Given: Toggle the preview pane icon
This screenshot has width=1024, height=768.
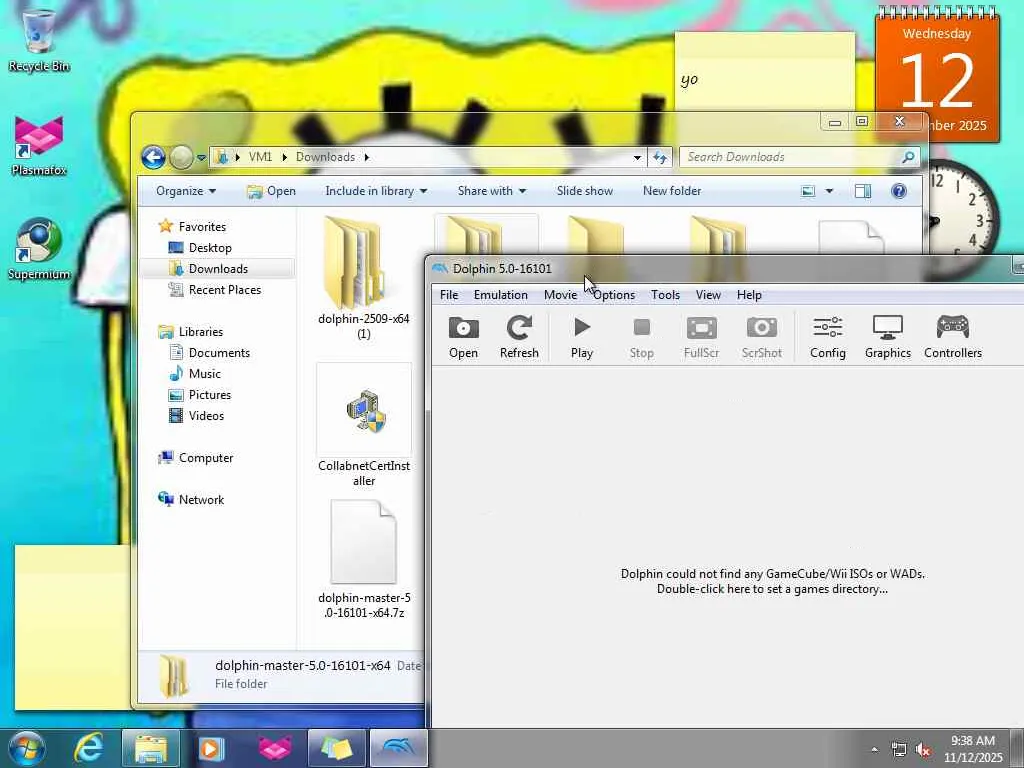Looking at the screenshot, I should [x=863, y=191].
